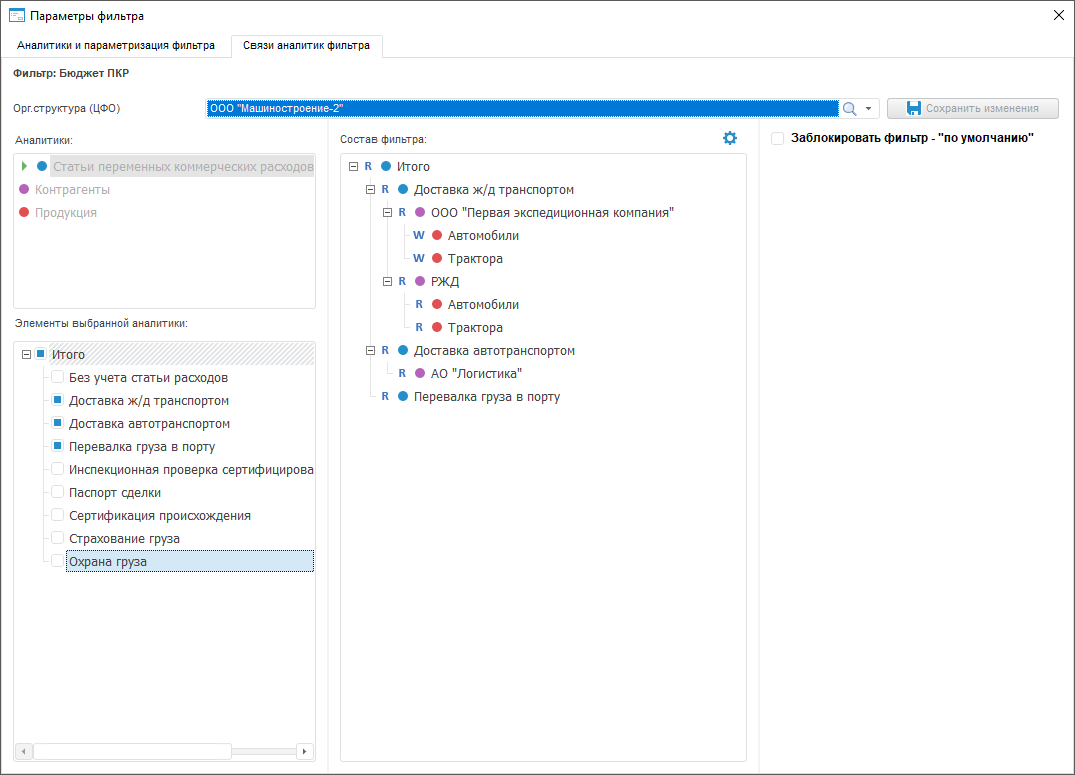Select the Контрагенты analytic
The image size is (1075, 775).
coord(72,190)
